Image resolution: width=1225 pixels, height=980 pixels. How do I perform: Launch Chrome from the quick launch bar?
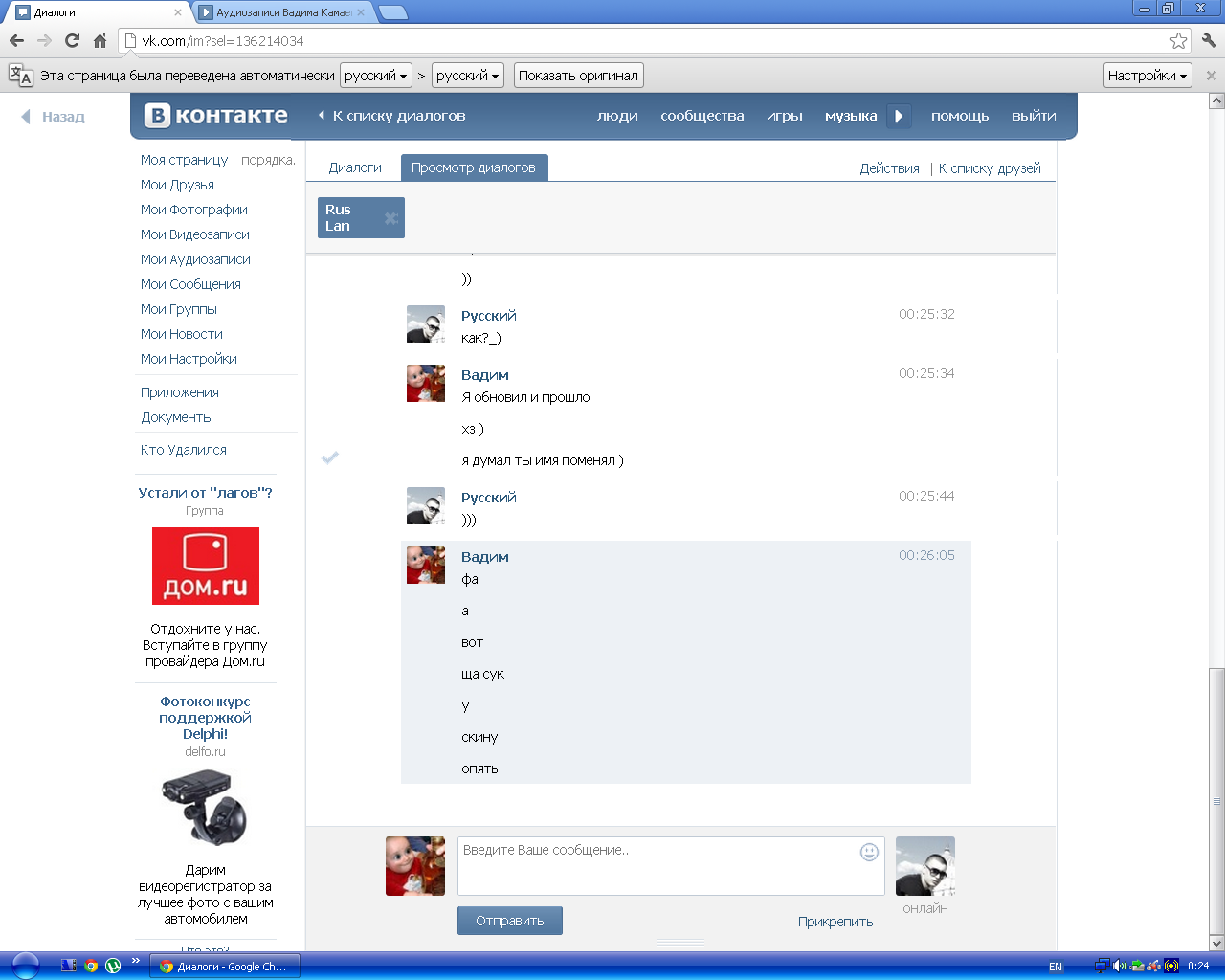pos(91,966)
